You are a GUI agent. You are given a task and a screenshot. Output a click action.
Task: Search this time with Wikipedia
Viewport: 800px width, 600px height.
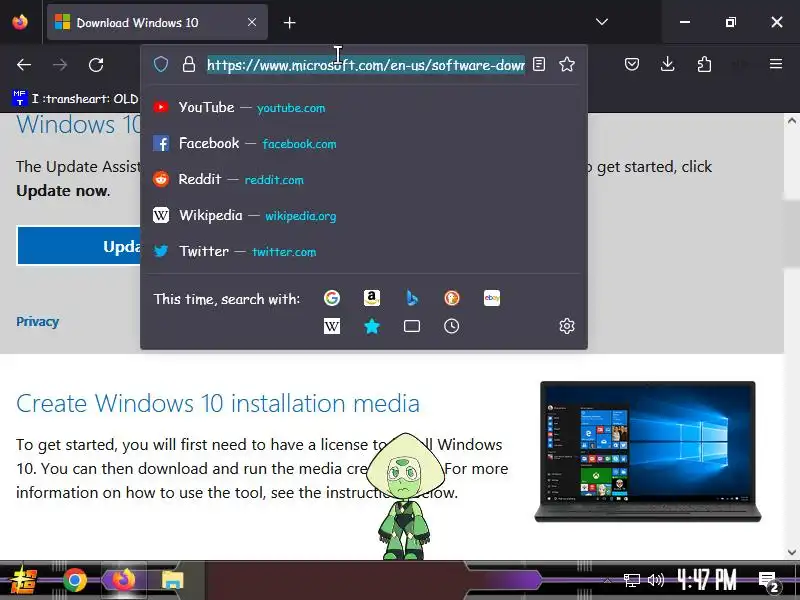coord(332,326)
